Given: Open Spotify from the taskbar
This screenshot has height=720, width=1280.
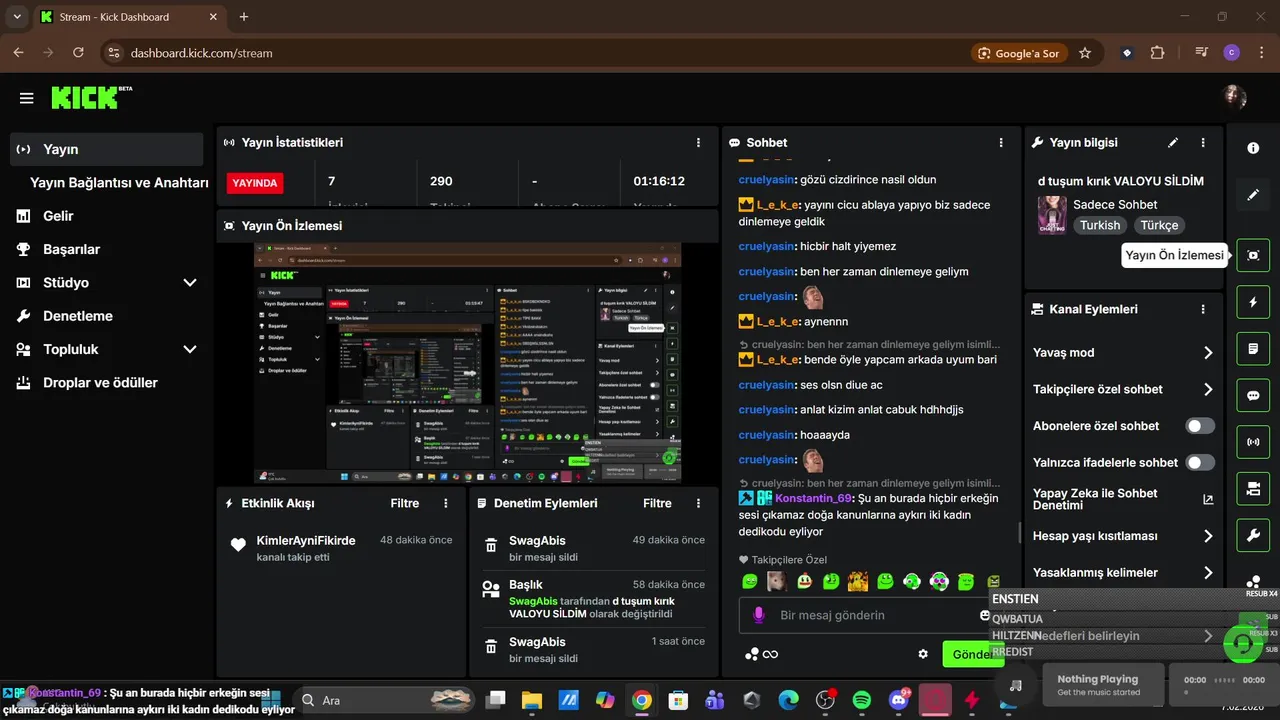Looking at the screenshot, I should [862, 700].
